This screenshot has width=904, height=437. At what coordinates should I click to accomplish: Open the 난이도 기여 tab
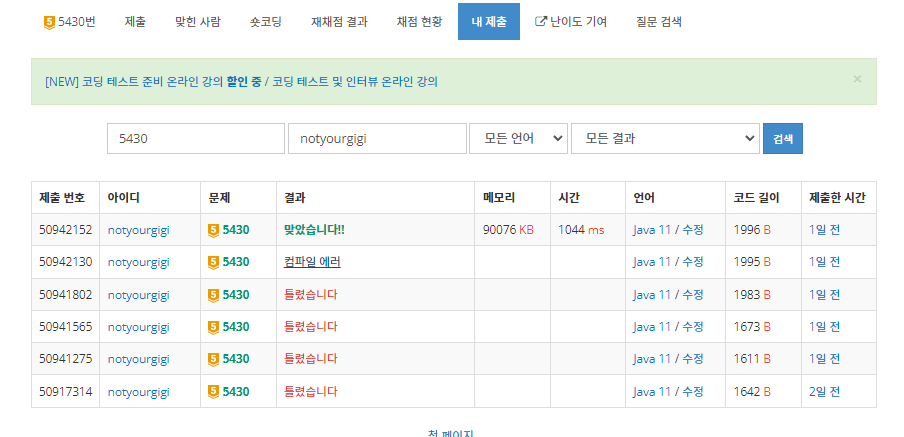[x=571, y=22]
